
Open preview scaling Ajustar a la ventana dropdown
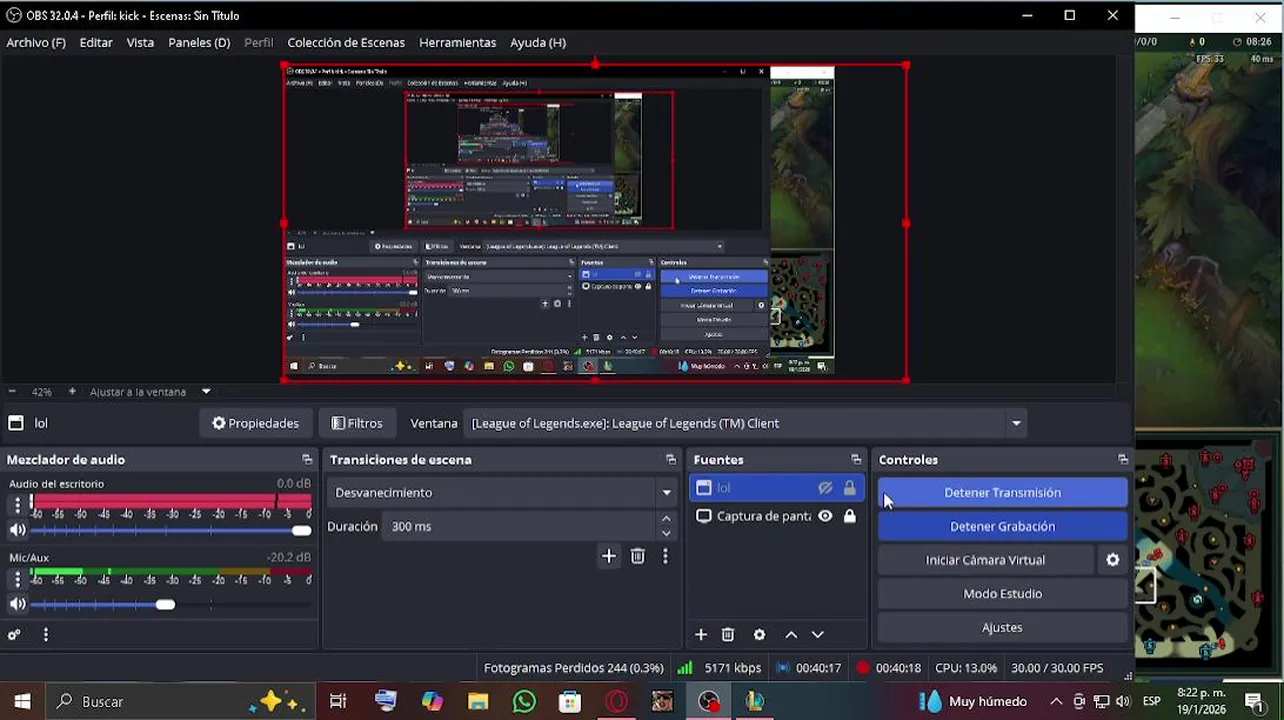[151, 392]
